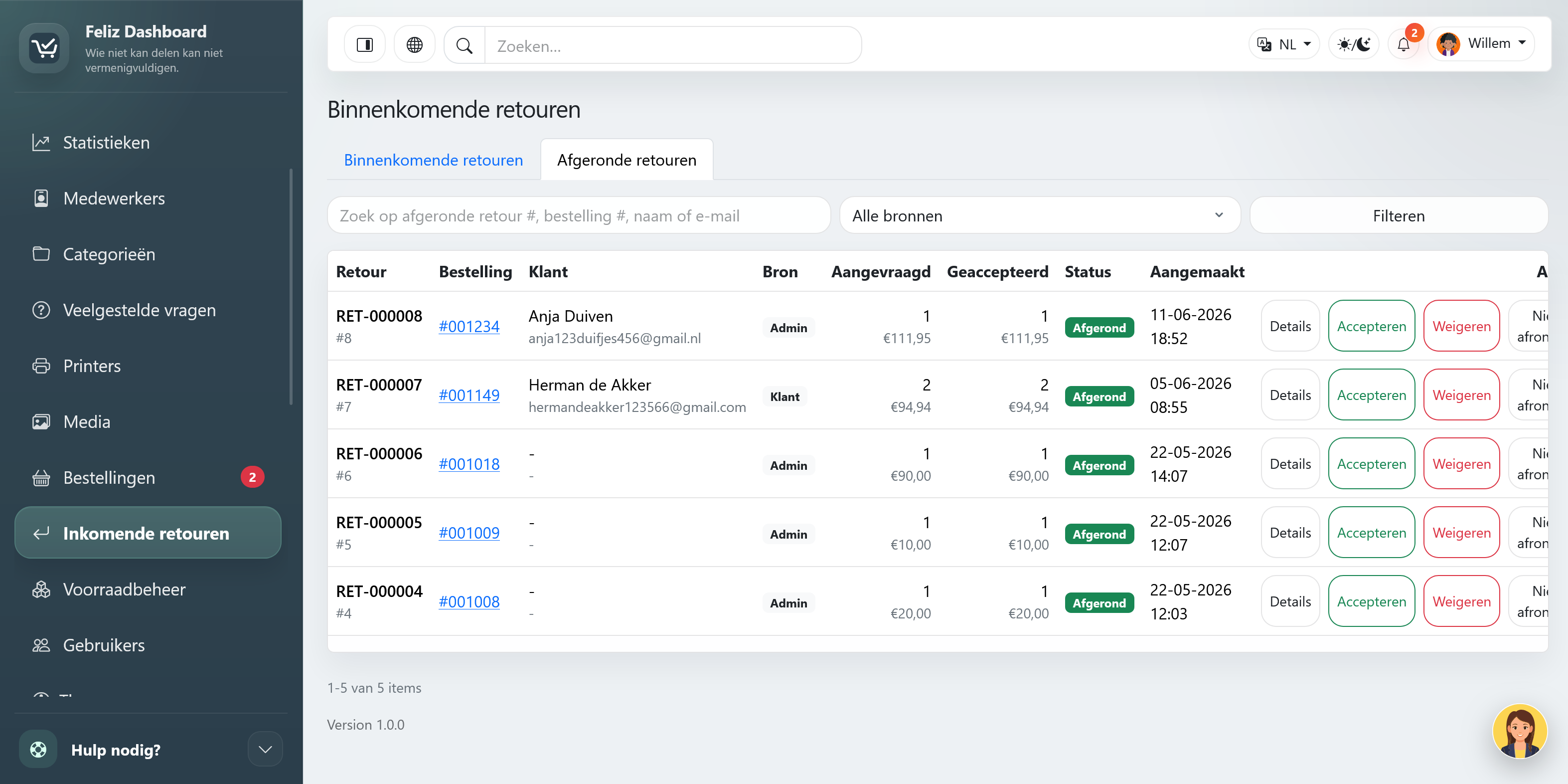Open Categorieën in the sidebar
1568x784 pixels.
click(148, 254)
